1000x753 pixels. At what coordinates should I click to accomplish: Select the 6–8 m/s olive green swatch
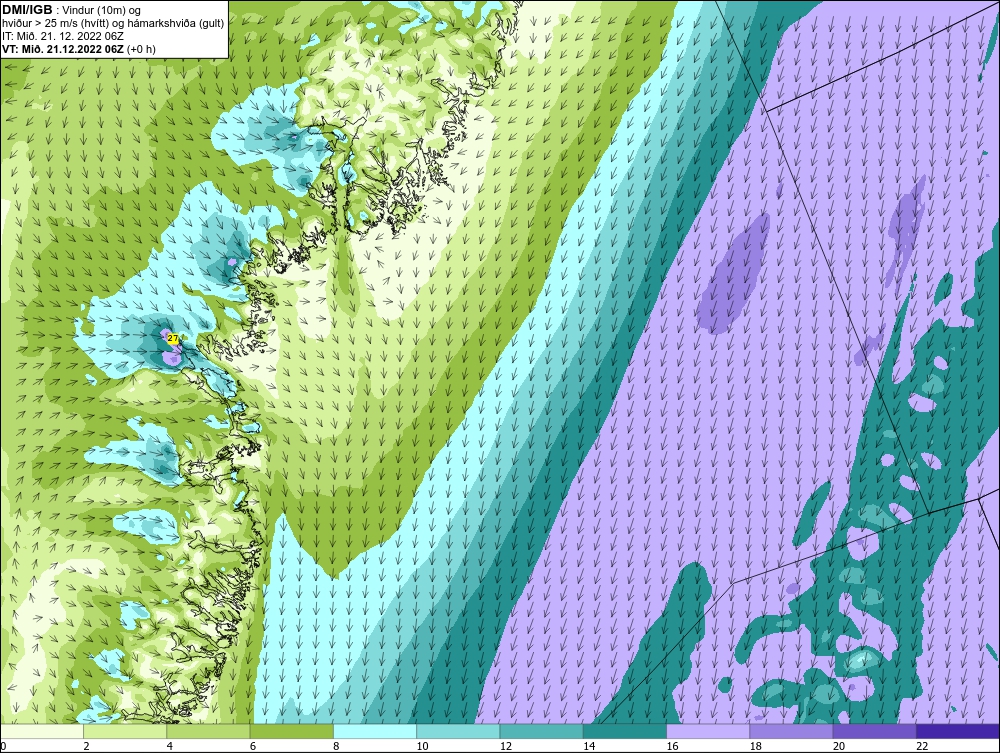[291, 731]
